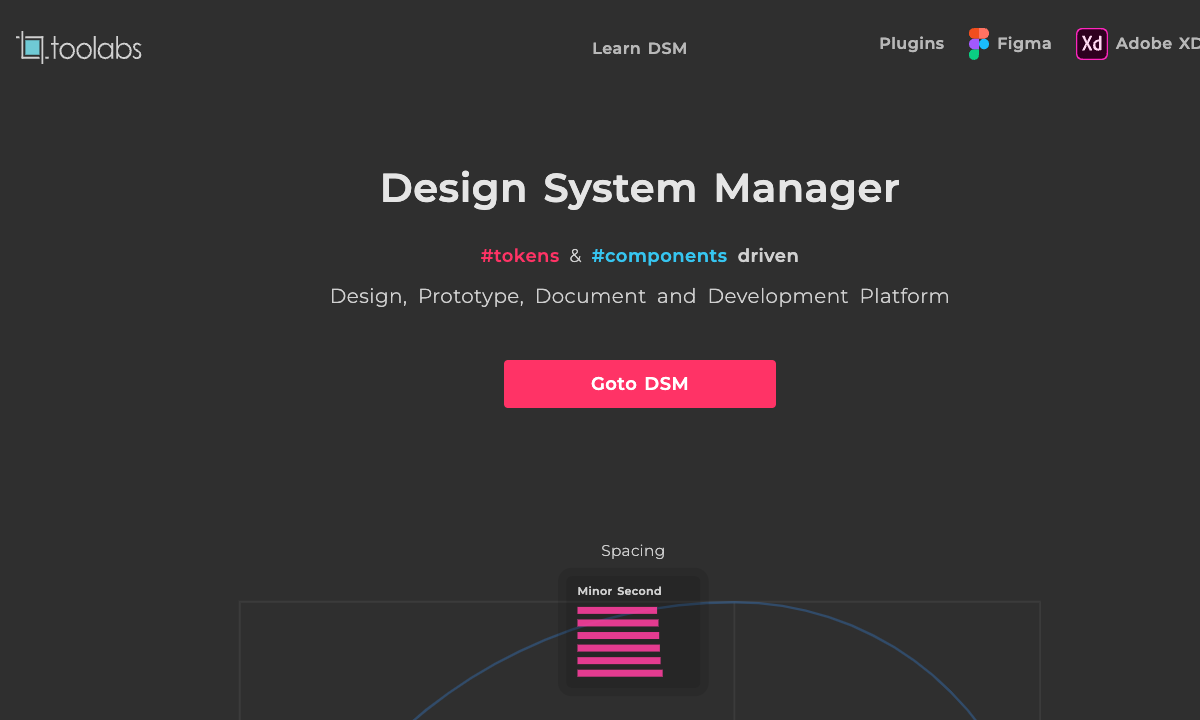Click the word 'driven' in tagline
Image resolution: width=1200 pixels, height=720 pixels.
pyautogui.click(x=768, y=256)
